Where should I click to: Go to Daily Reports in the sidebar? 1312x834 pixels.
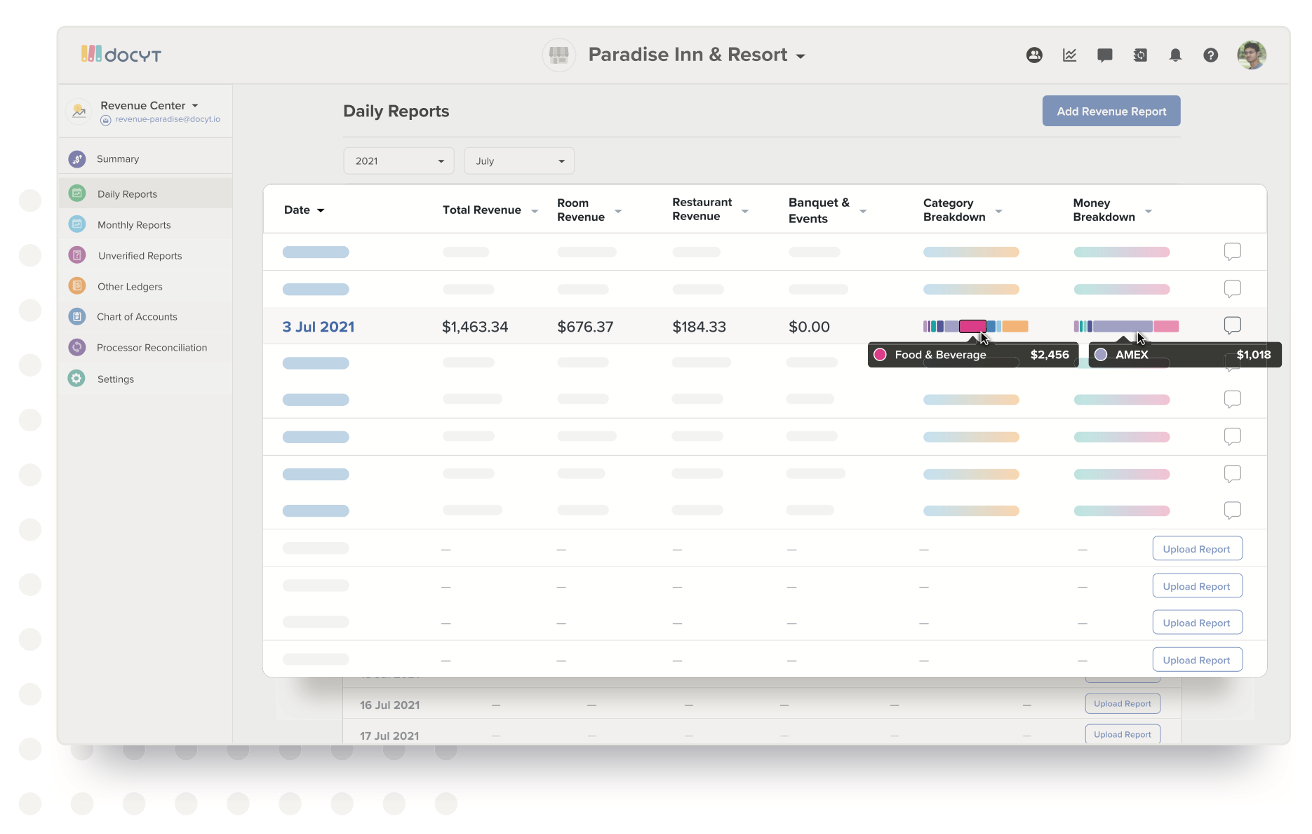click(x=145, y=194)
